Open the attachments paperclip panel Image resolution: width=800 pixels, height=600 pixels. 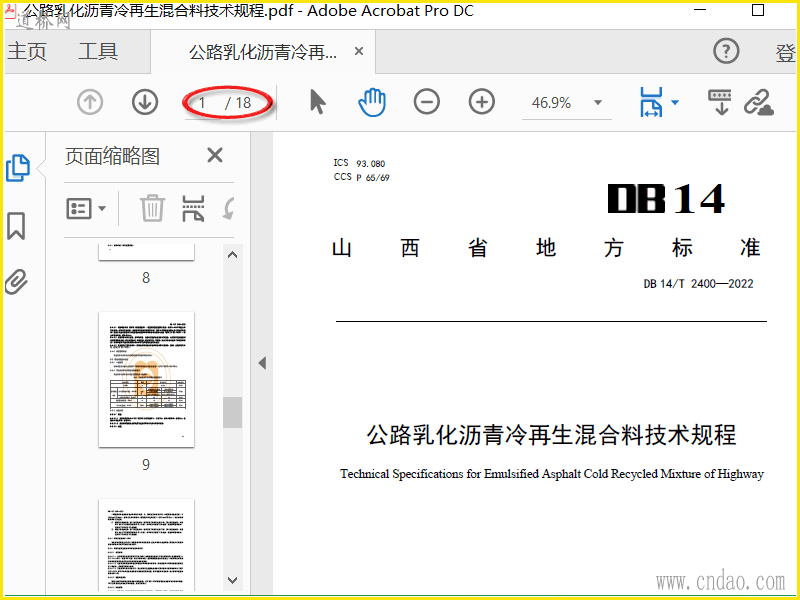(16, 282)
